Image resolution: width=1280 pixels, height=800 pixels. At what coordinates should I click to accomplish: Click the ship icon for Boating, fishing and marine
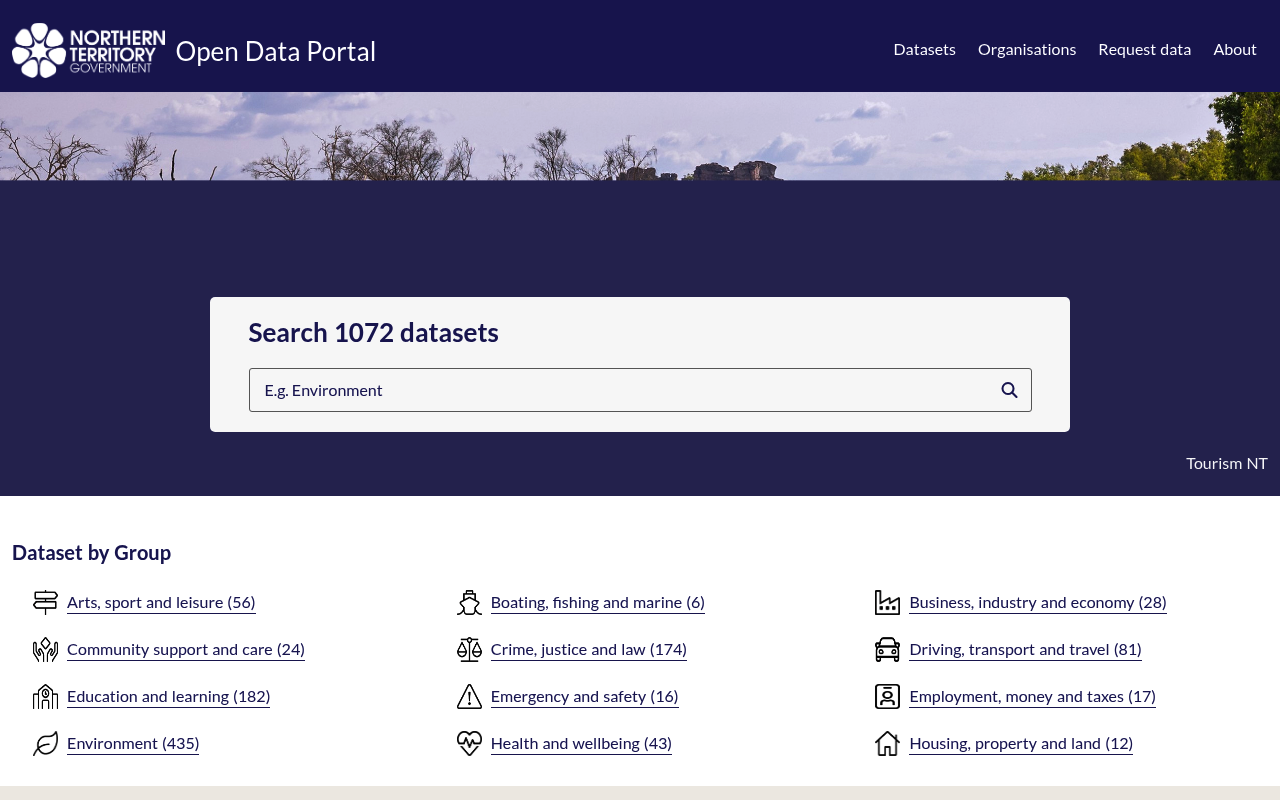469,602
